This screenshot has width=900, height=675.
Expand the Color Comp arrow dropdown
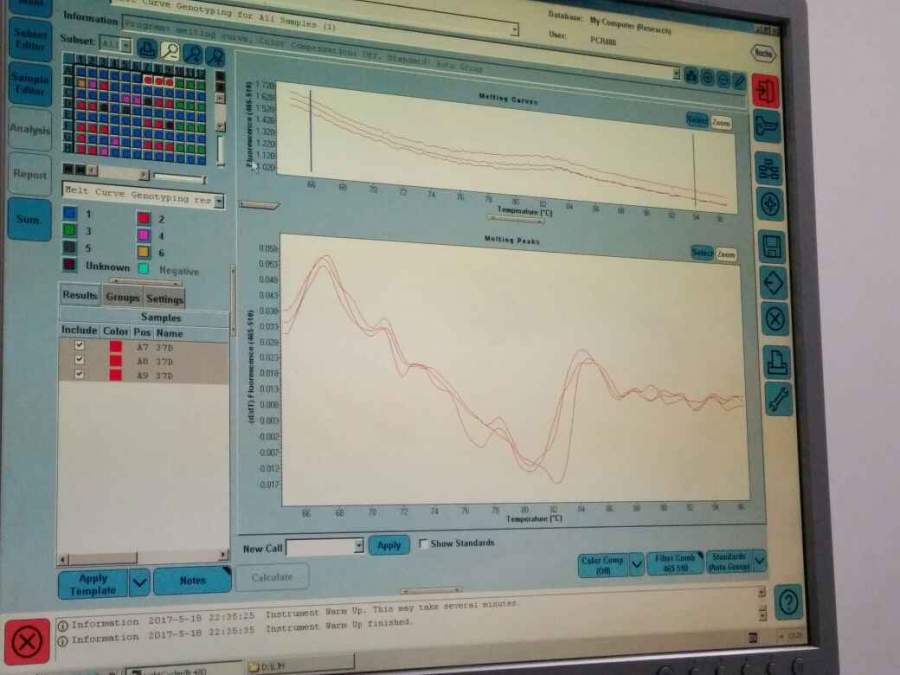[637, 564]
